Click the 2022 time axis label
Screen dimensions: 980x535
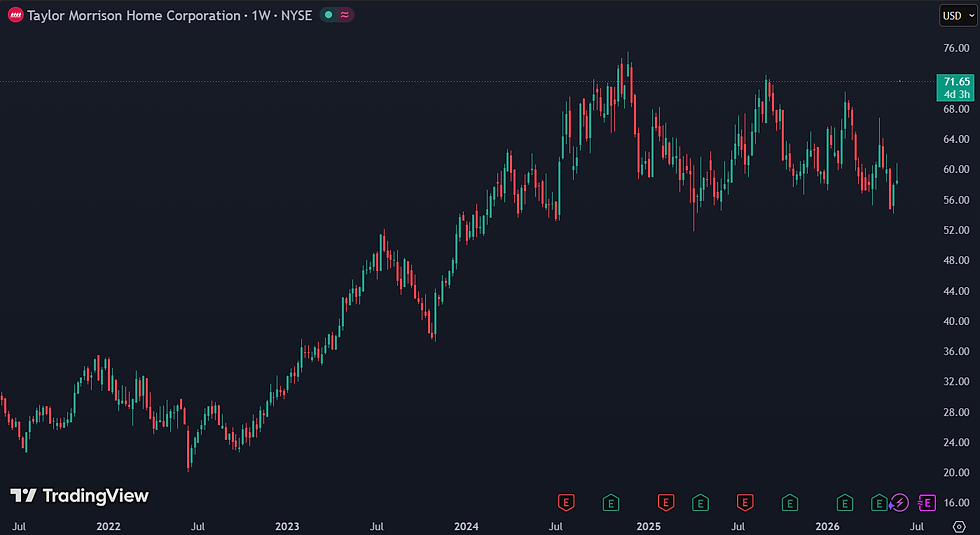point(108,527)
